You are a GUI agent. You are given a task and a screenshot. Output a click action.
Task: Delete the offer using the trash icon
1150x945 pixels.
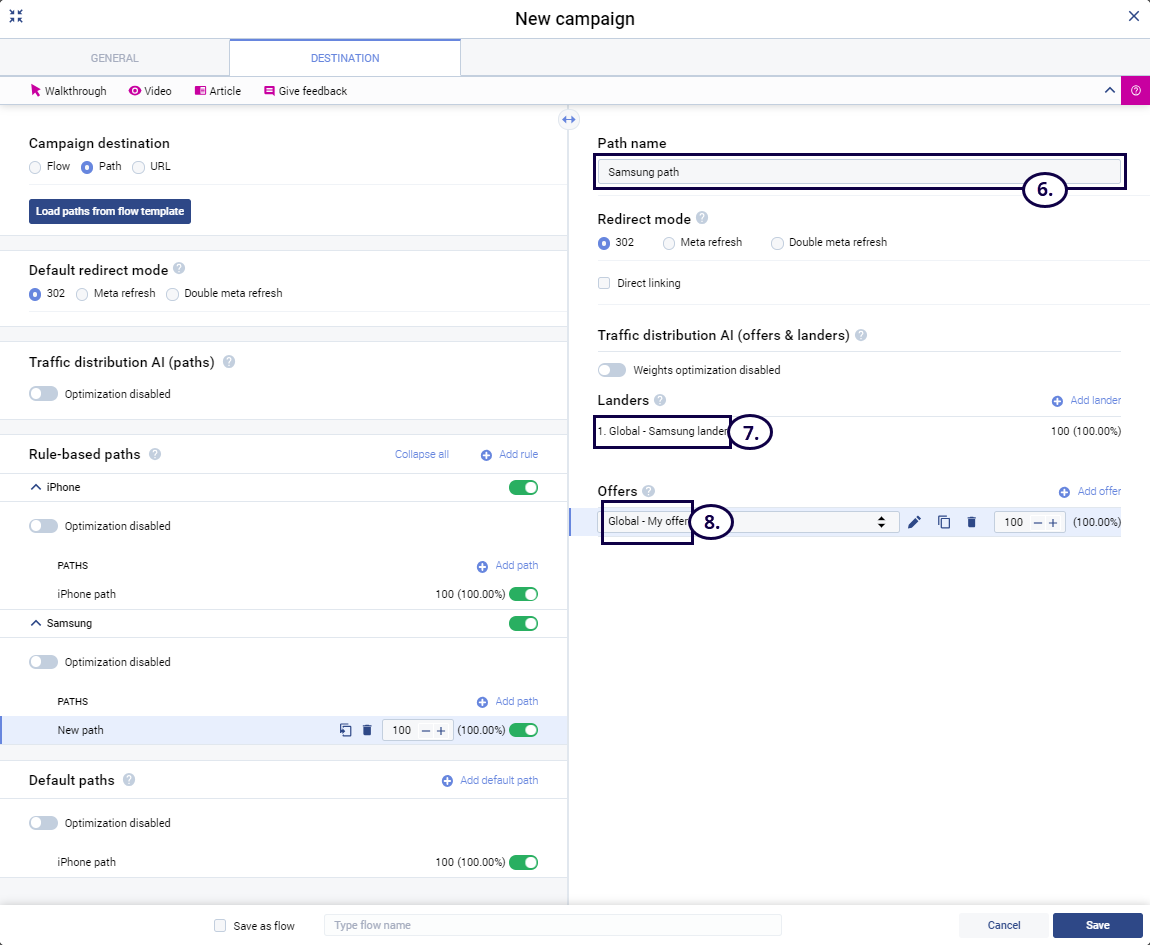pos(971,522)
